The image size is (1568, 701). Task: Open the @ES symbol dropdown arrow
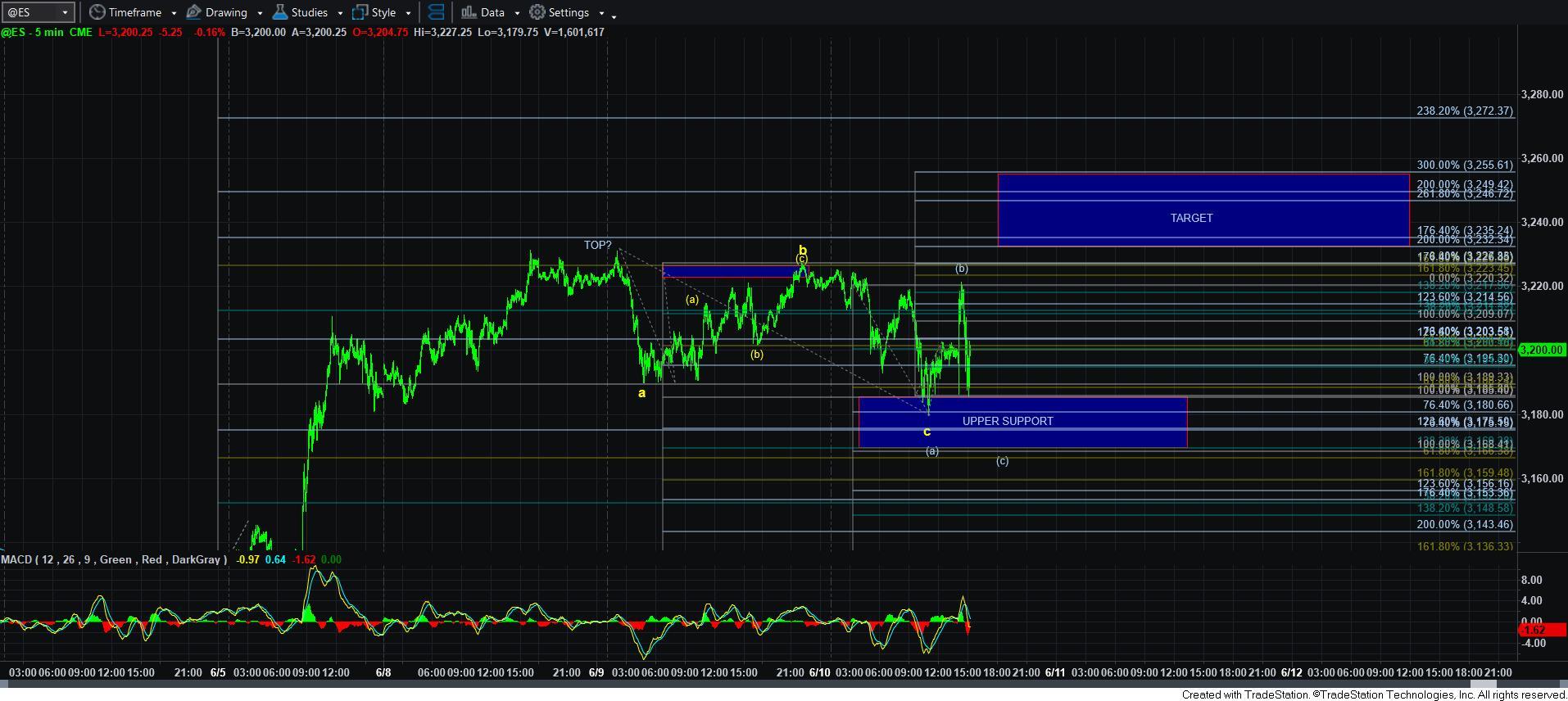pyautogui.click(x=65, y=12)
